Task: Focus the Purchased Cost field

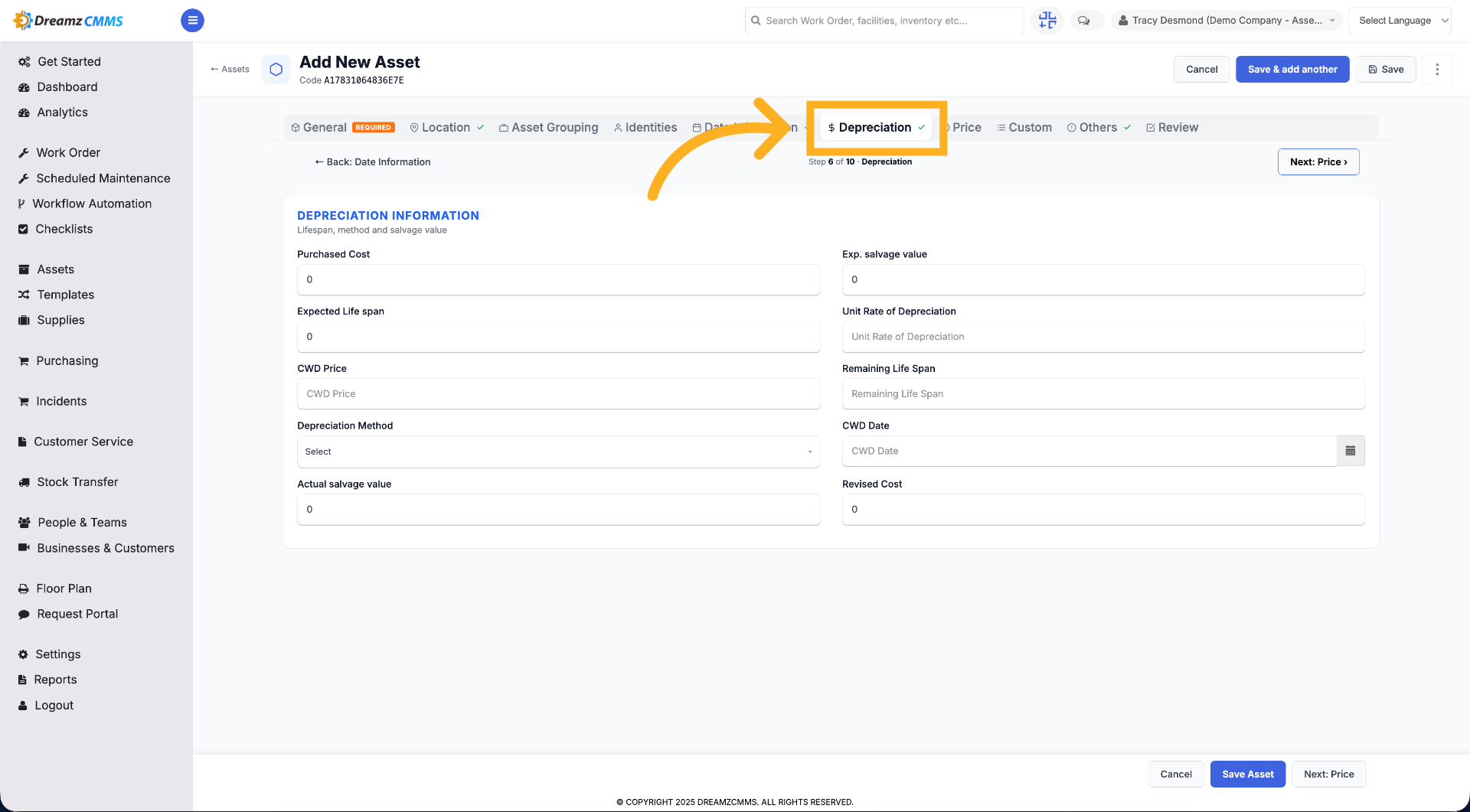Action: click(x=558, y=280)
